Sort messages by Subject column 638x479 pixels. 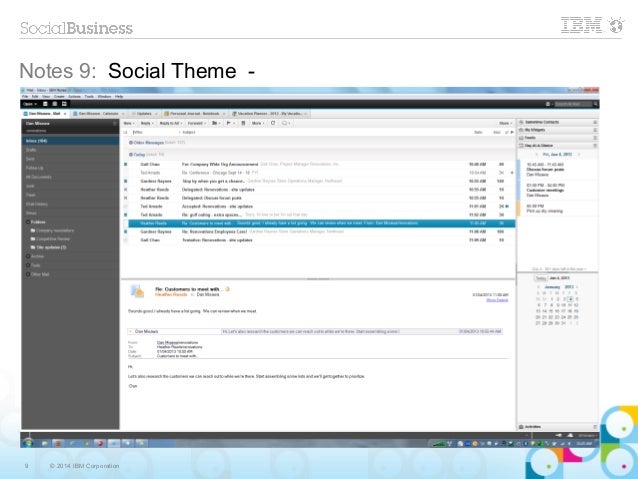[x=188, y=132]
